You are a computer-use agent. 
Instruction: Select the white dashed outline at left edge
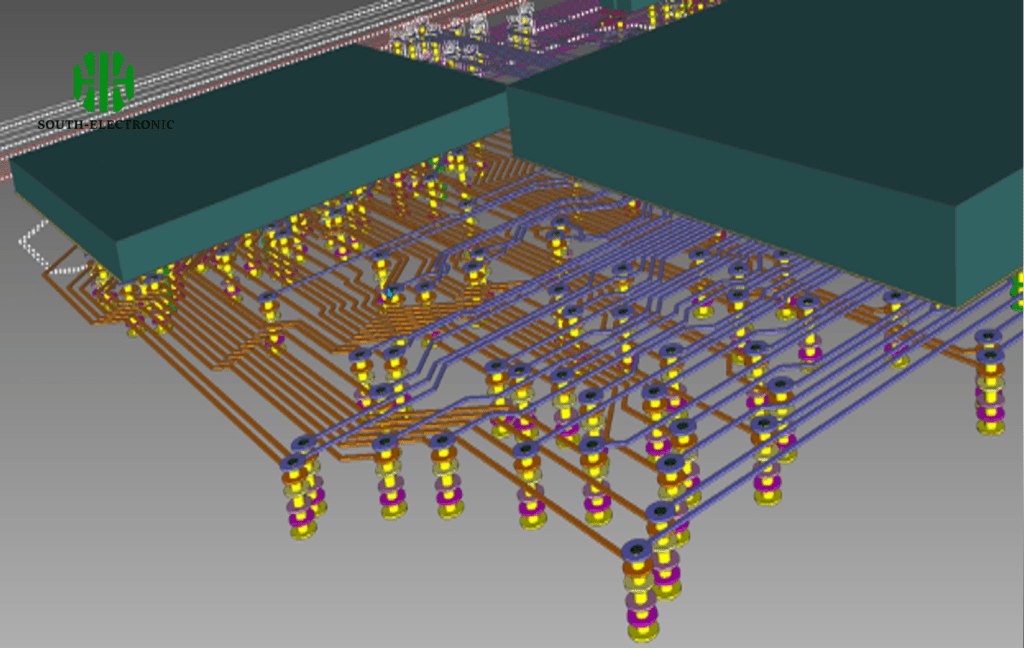coord(40,247)
